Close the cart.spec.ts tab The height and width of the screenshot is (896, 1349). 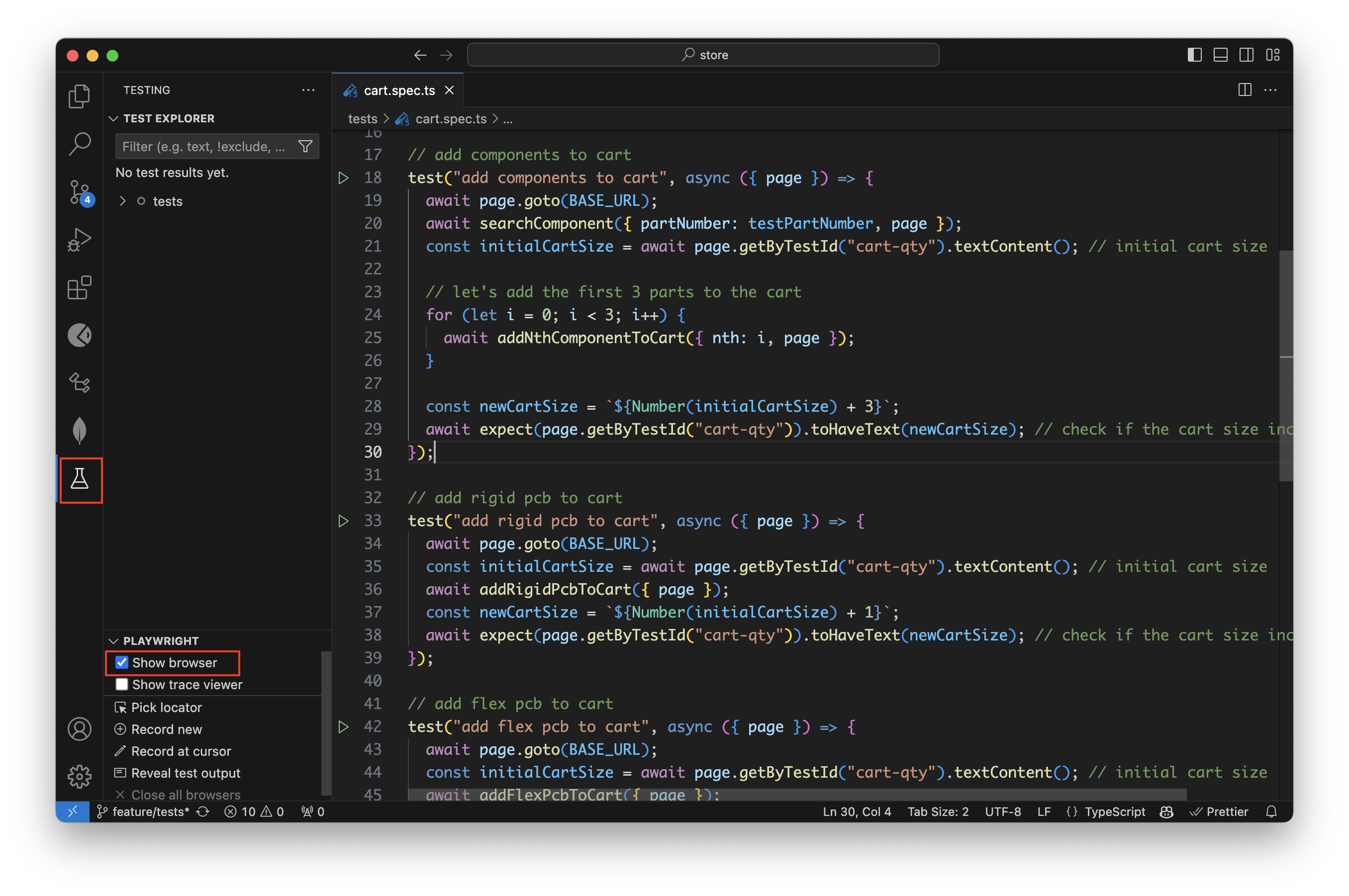449,90
